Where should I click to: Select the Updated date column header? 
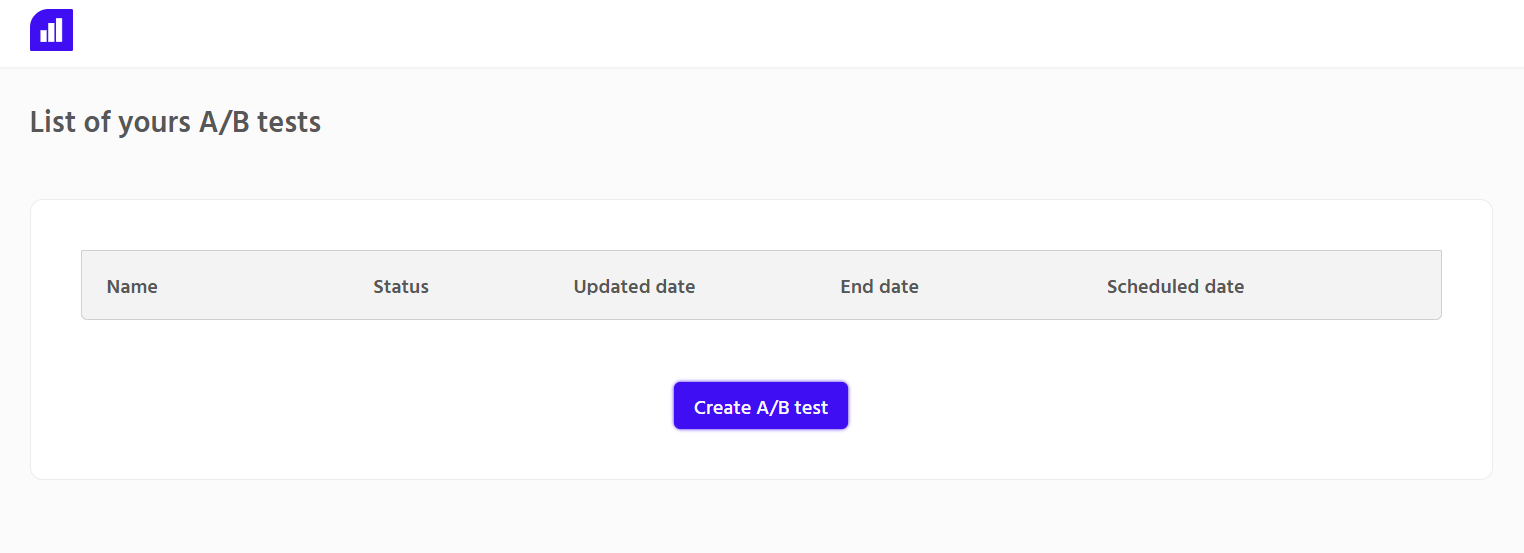pyautogui.click(x=634, y=287)
